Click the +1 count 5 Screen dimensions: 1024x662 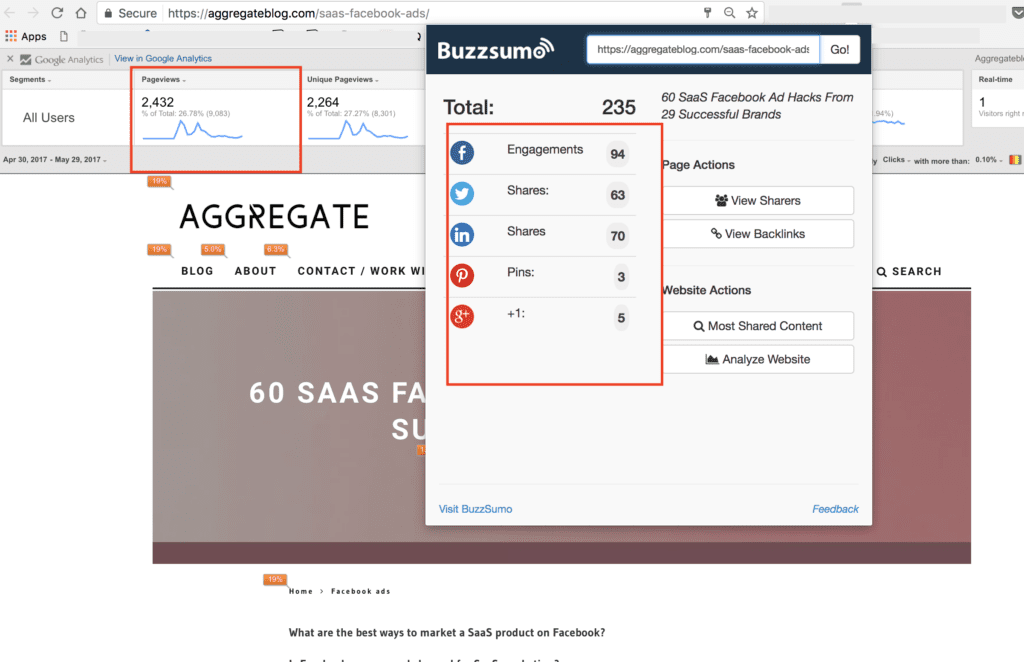point(621,318)
